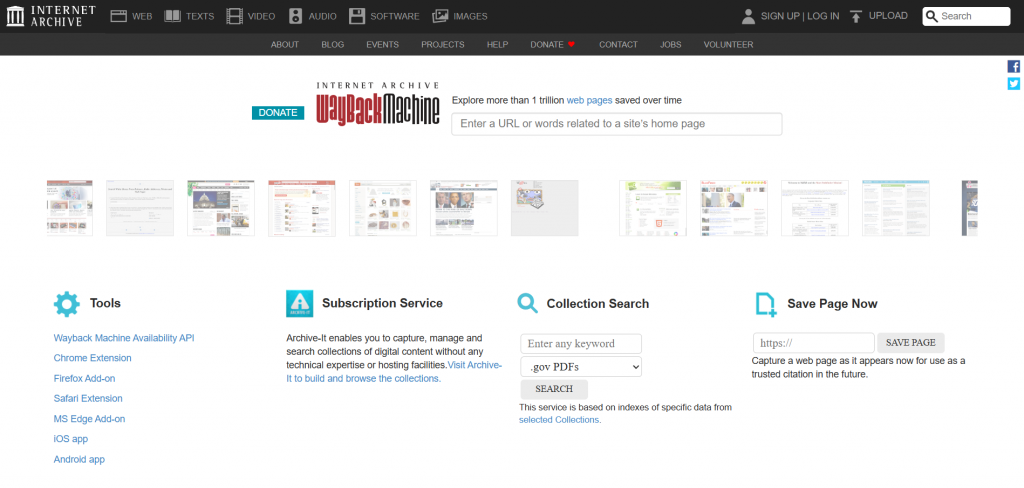Click the first archived site thumbnail
The height and width of the screenshot is (488, 1024).
click(x=69, y=208)
